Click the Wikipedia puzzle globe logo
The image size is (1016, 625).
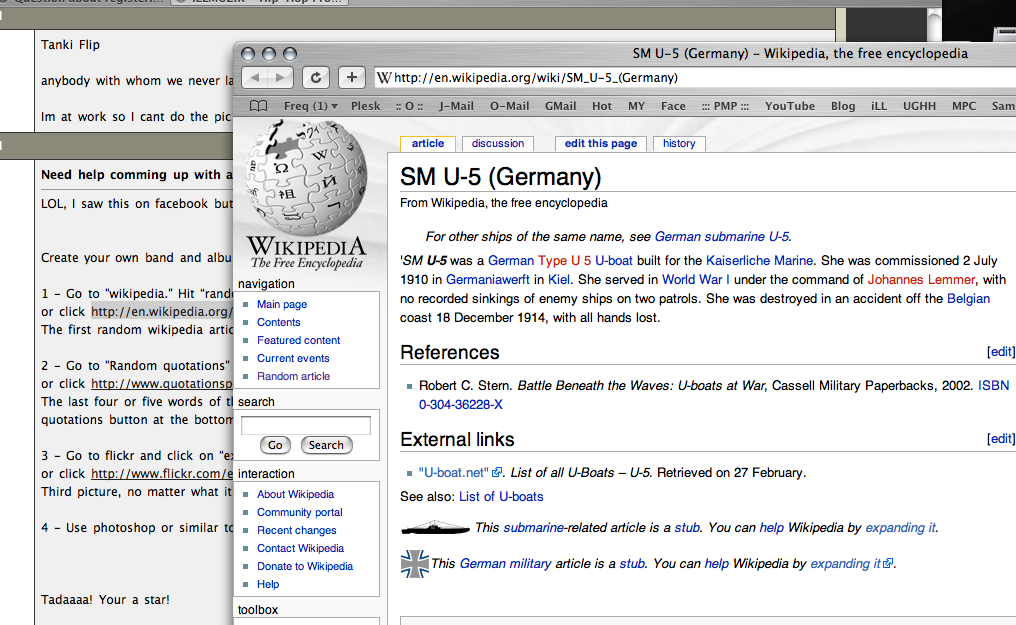tap(306, 177)
